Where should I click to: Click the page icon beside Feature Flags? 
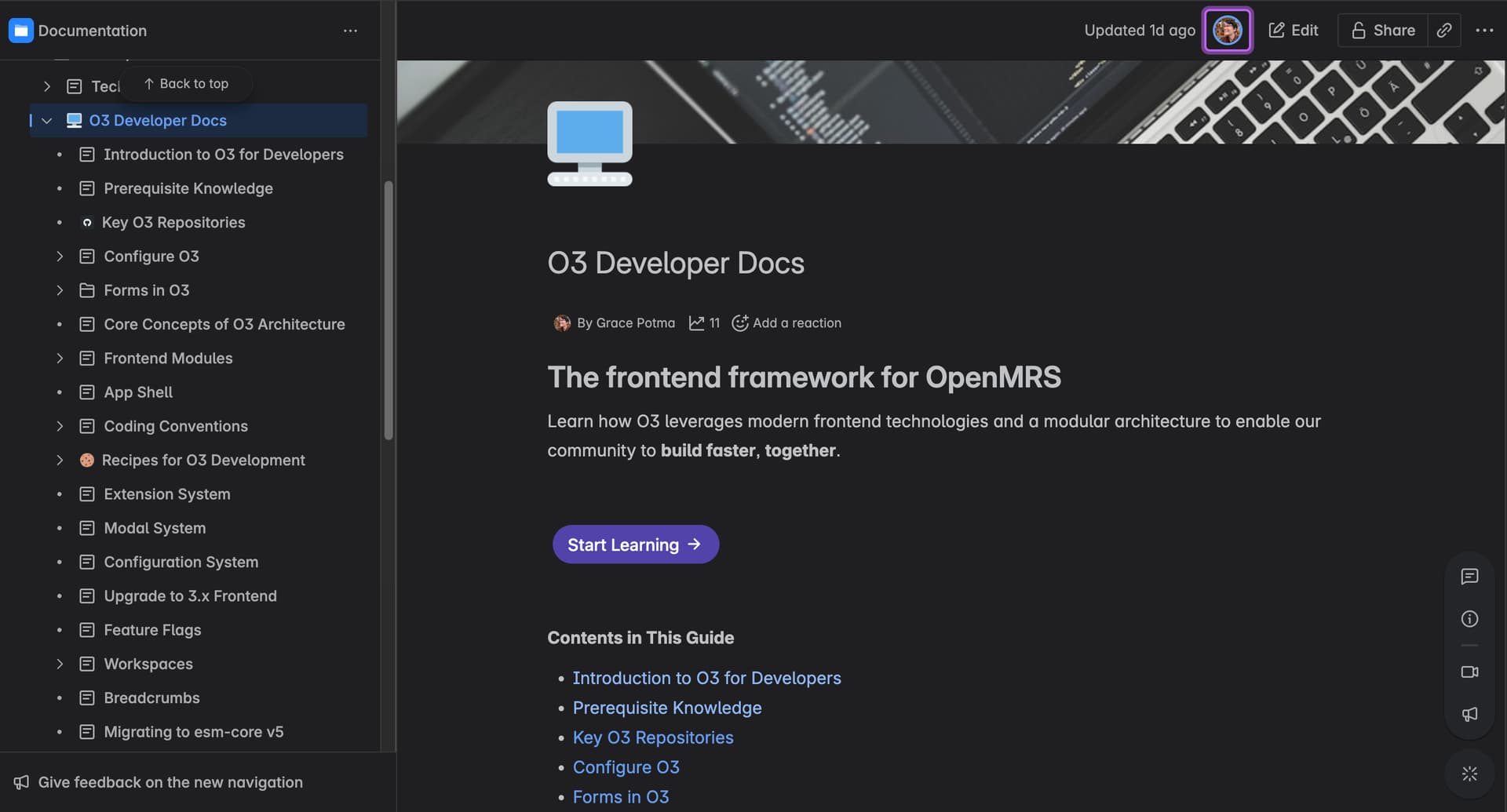coord(87,630)
